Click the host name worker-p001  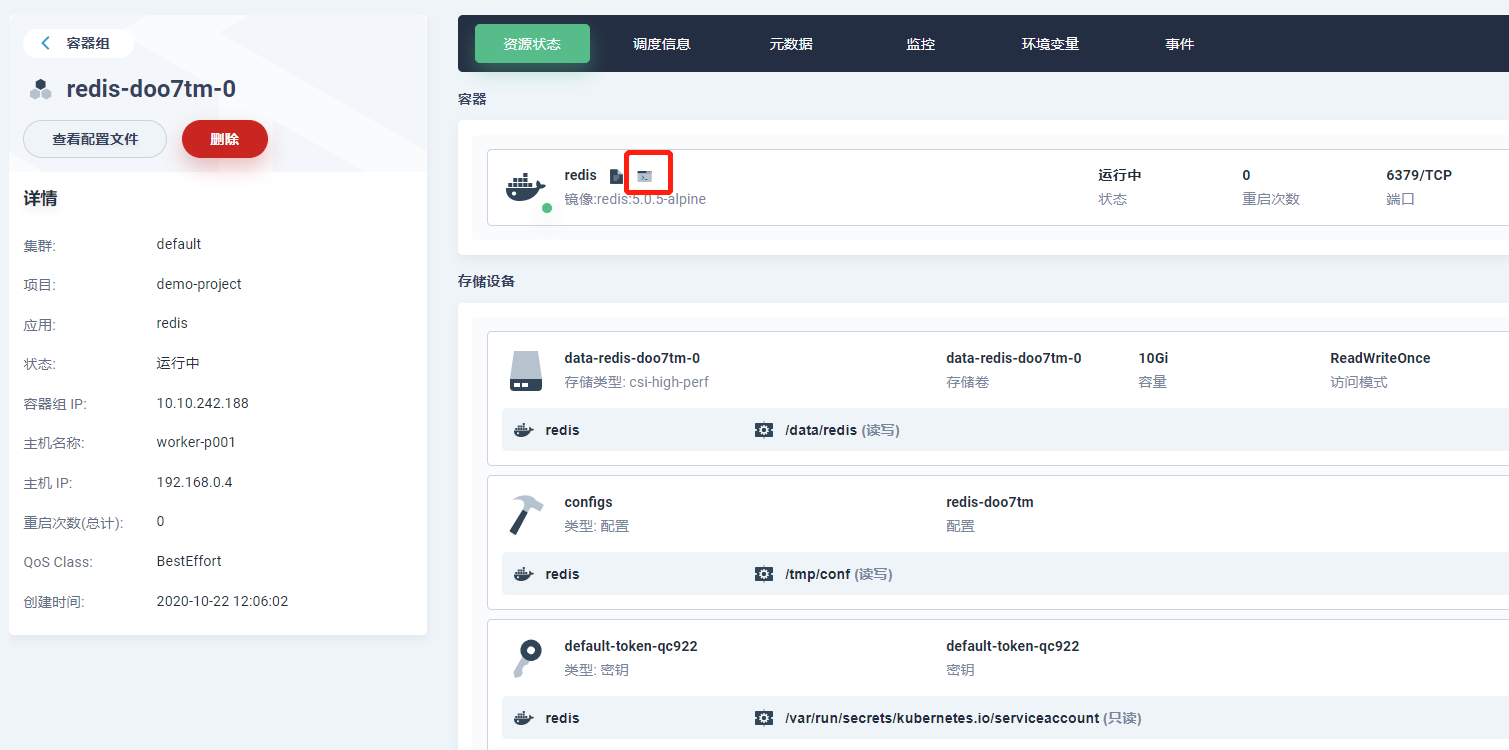click(x=196, y=442)
